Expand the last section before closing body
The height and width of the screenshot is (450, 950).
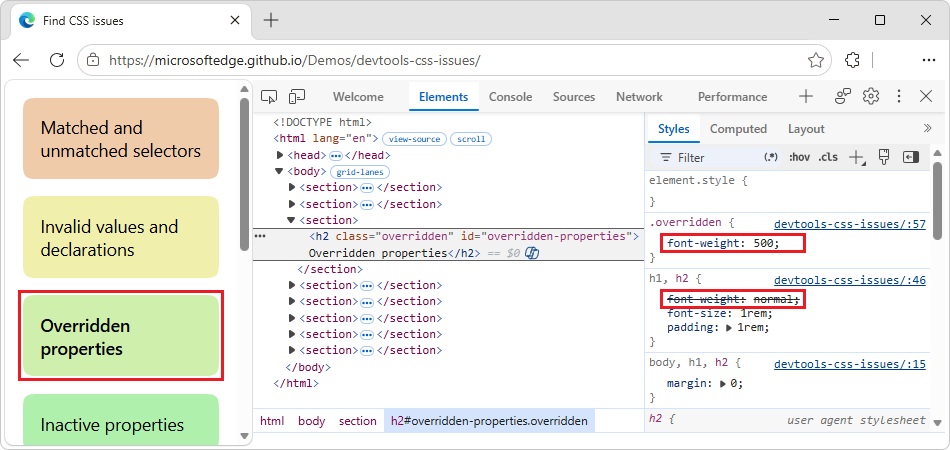click(292, 350)
